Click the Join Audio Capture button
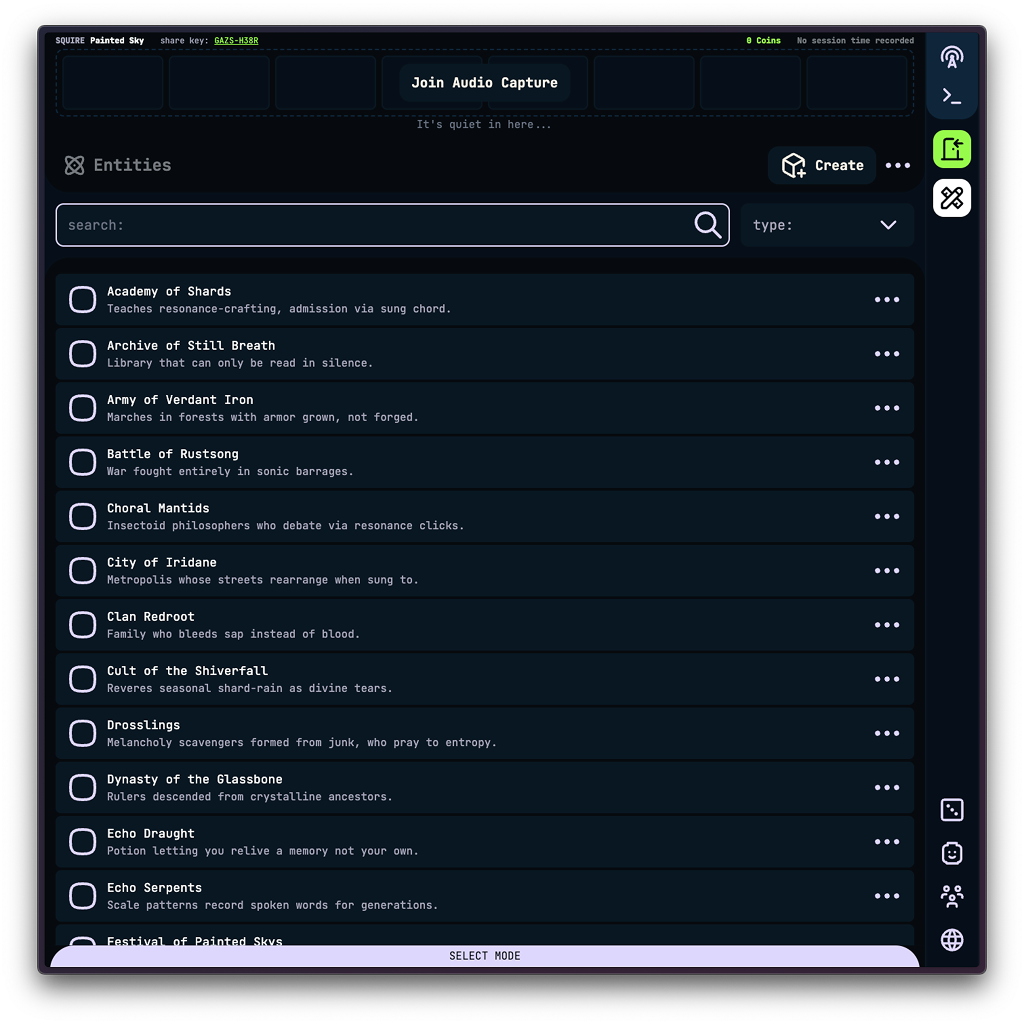The height and width of the screenshot is (1024, 1024). pos(484,83)
